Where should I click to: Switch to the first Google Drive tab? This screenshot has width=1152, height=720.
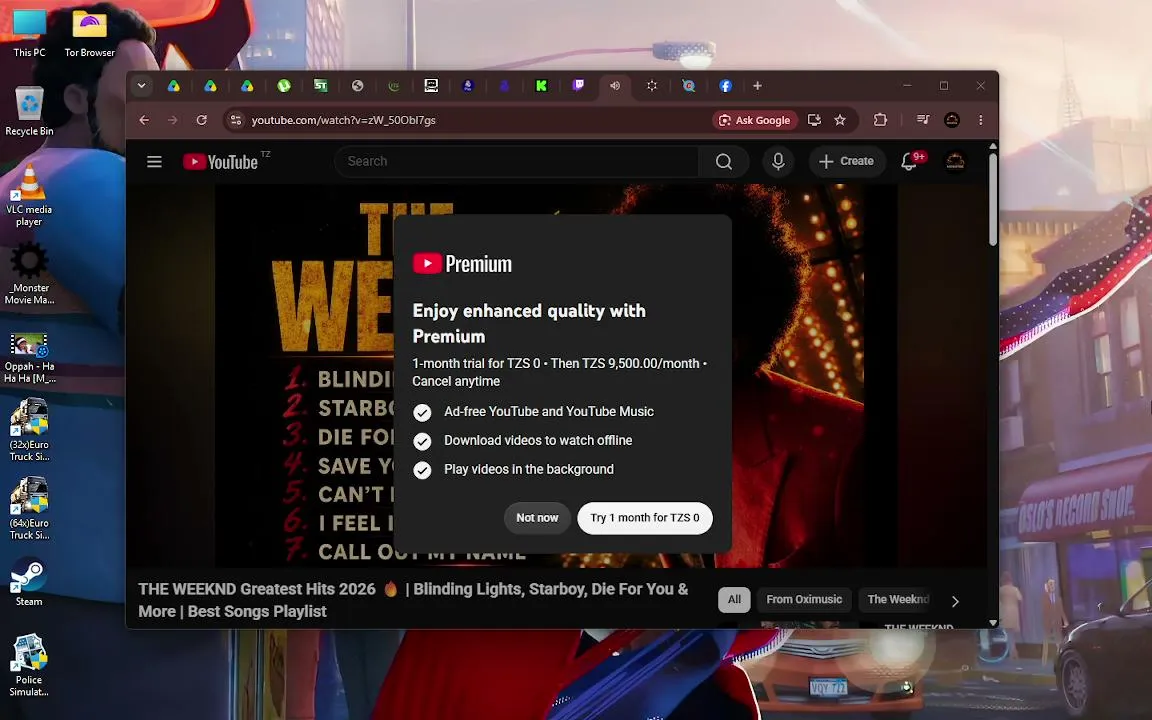(x=173, y=86)
